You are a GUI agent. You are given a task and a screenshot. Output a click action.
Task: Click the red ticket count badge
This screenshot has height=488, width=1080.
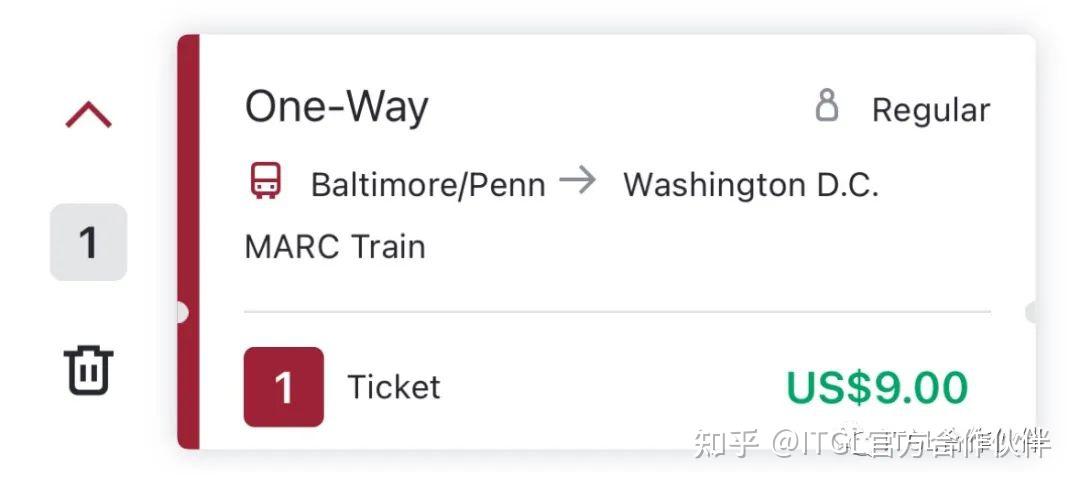(284, 387)
